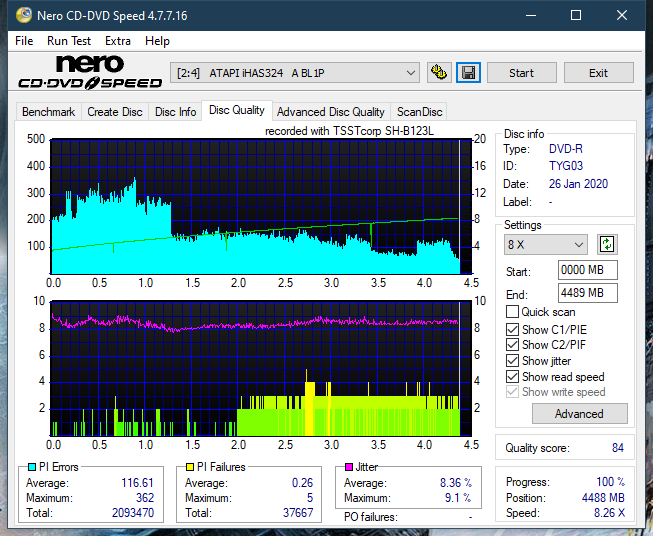Uncheck Show C1/PIE checkbox
Viewport: 653px width, 536px height.
(x=512, y=329)
